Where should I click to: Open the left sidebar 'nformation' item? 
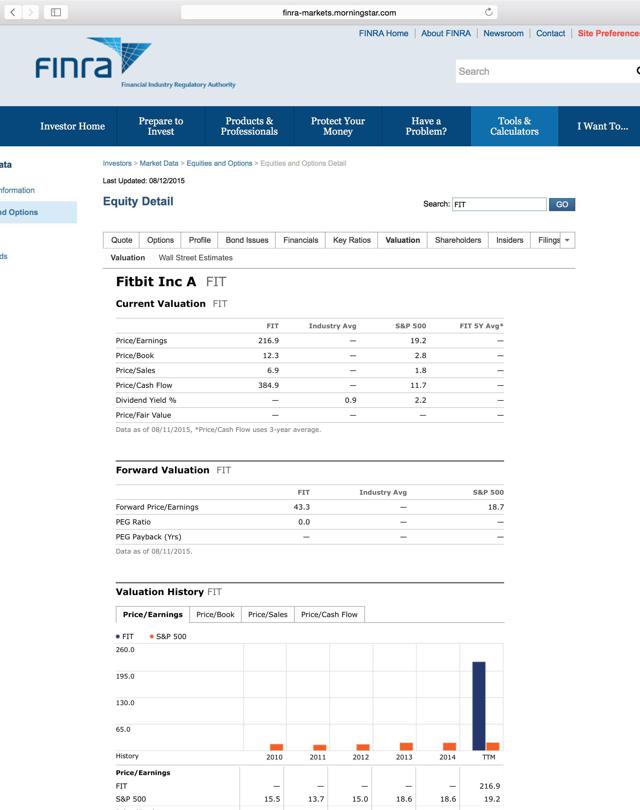[18, 190]
